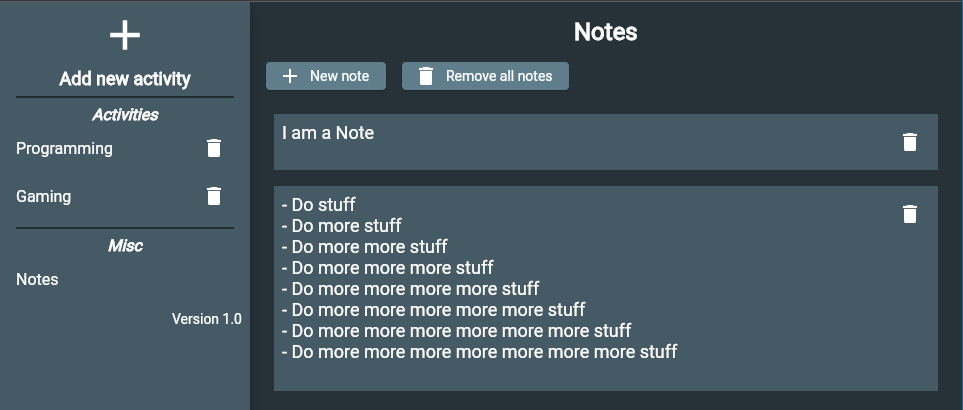Remove the 'I am a Note' note via trash icon
This screenshot has width=963, height=410.
point(910,142)
